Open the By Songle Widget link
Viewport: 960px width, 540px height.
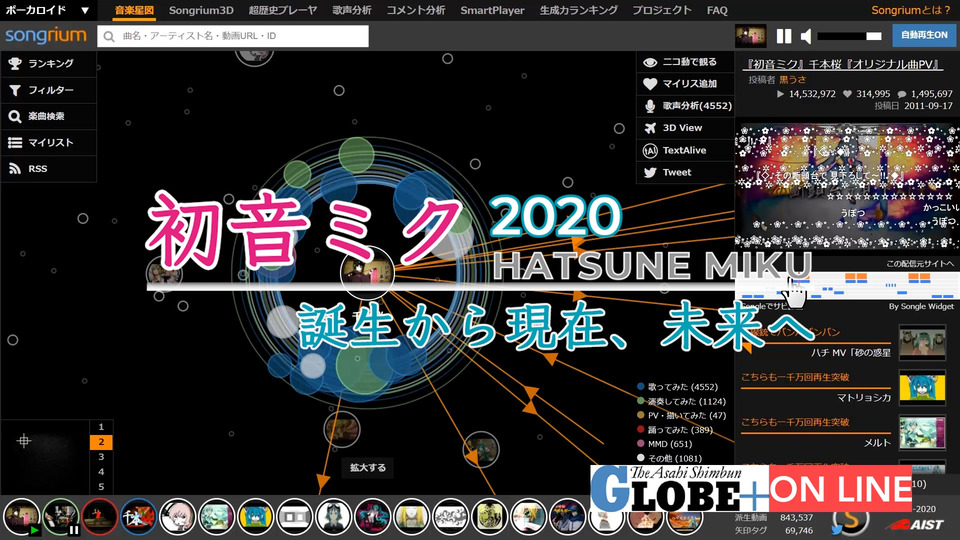click(921, 306)
